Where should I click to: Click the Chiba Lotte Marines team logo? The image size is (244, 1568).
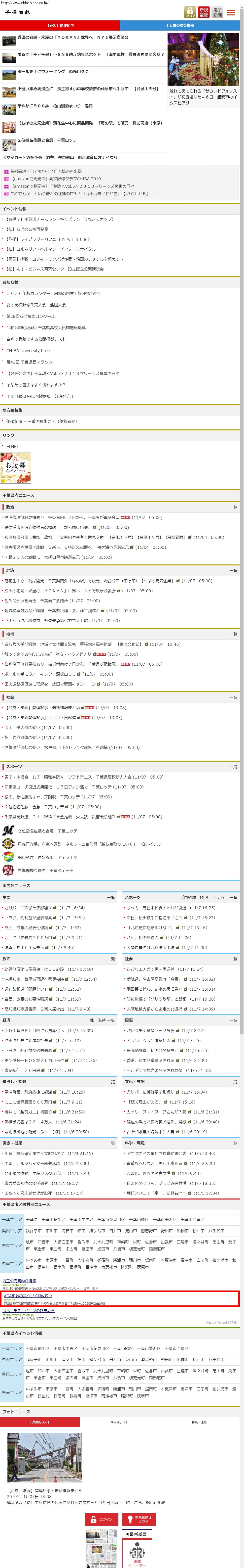(8, 830)
